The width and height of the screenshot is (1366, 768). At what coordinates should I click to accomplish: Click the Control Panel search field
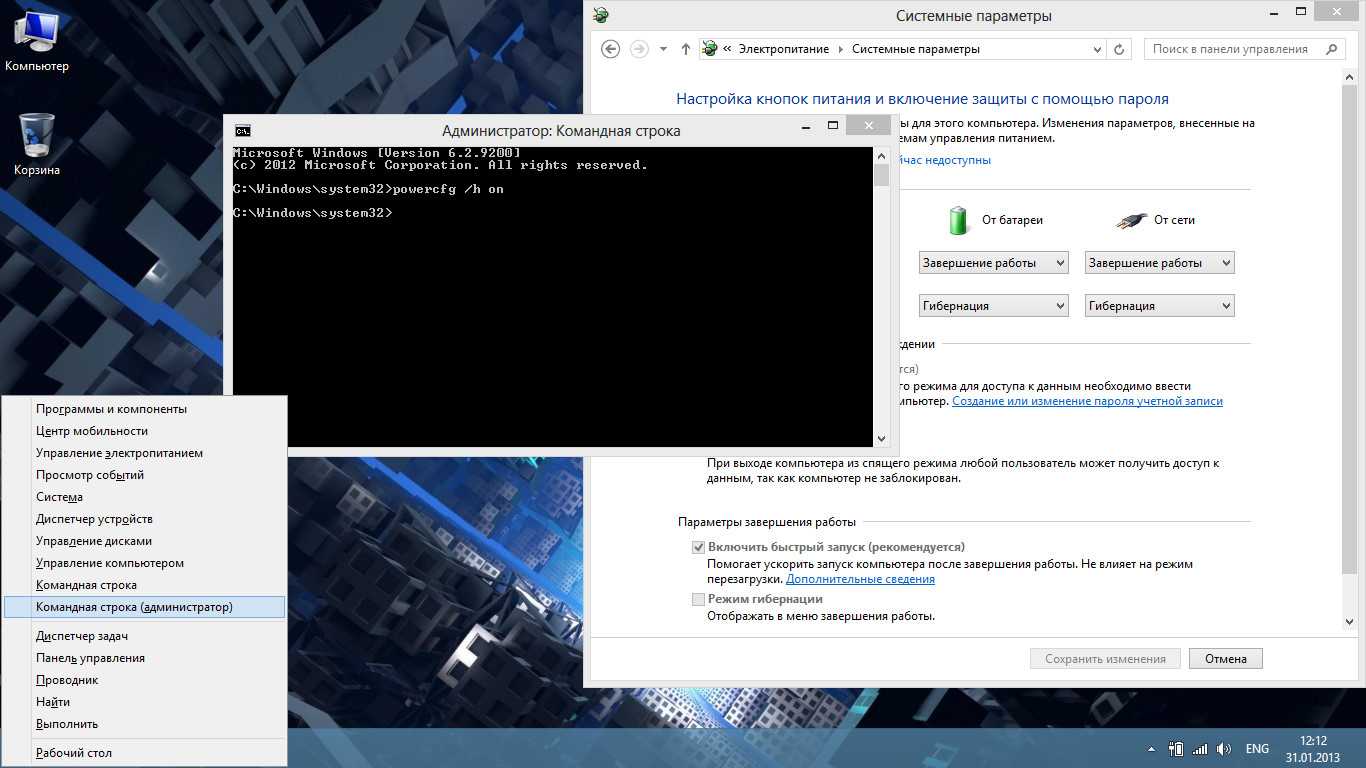click(x=1235, y=49)
